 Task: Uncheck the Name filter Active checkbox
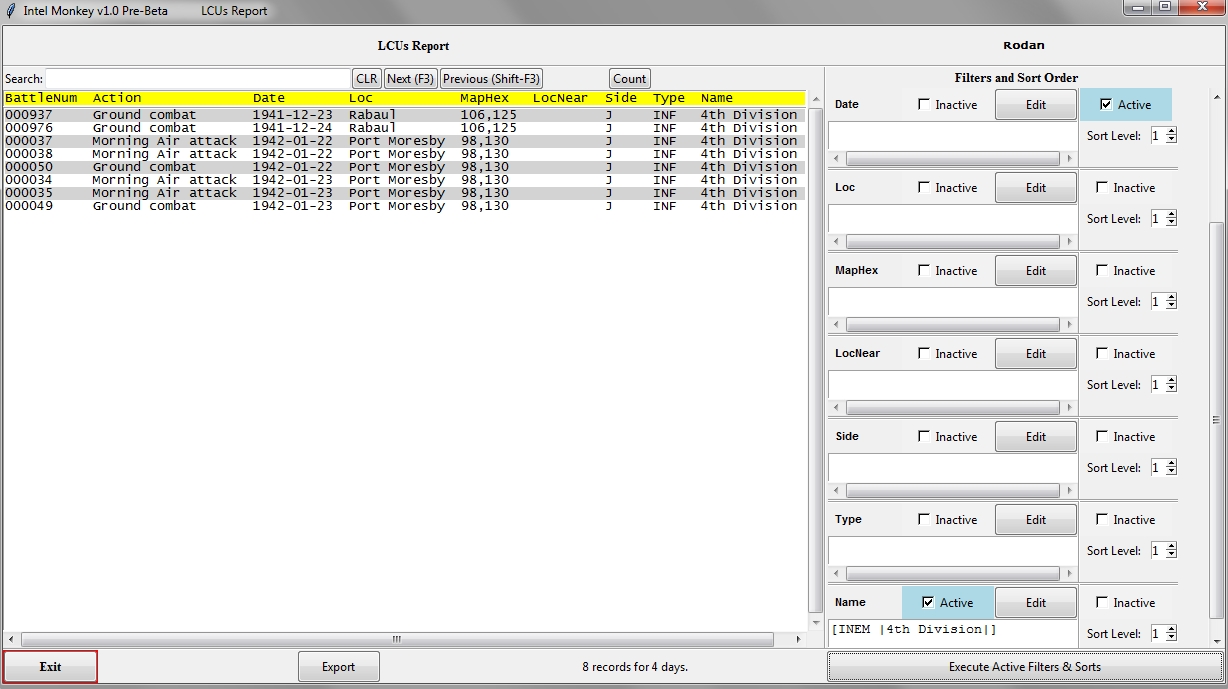point(928,602)
